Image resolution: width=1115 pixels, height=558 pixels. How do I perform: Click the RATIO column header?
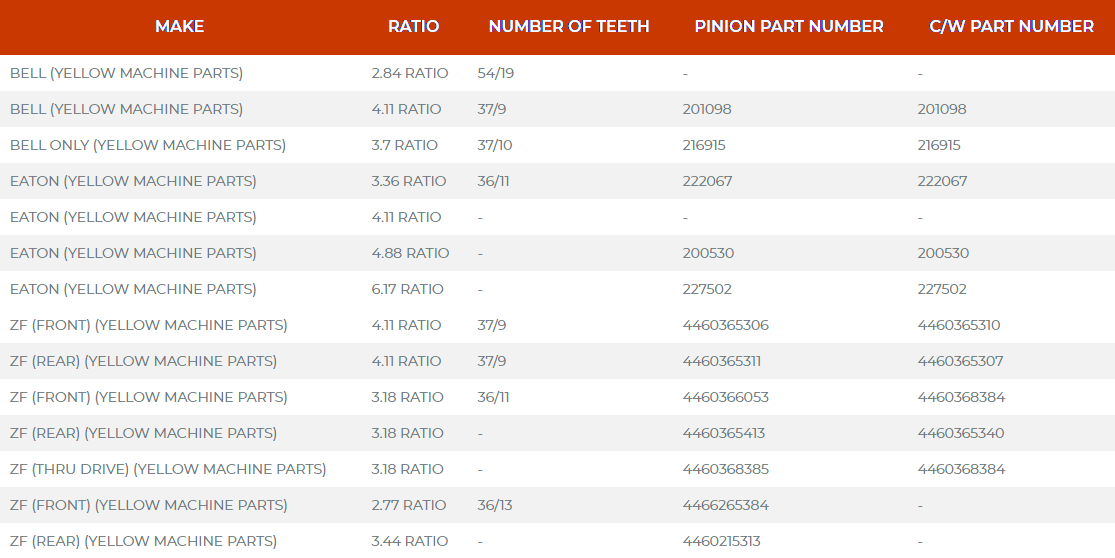413,26
